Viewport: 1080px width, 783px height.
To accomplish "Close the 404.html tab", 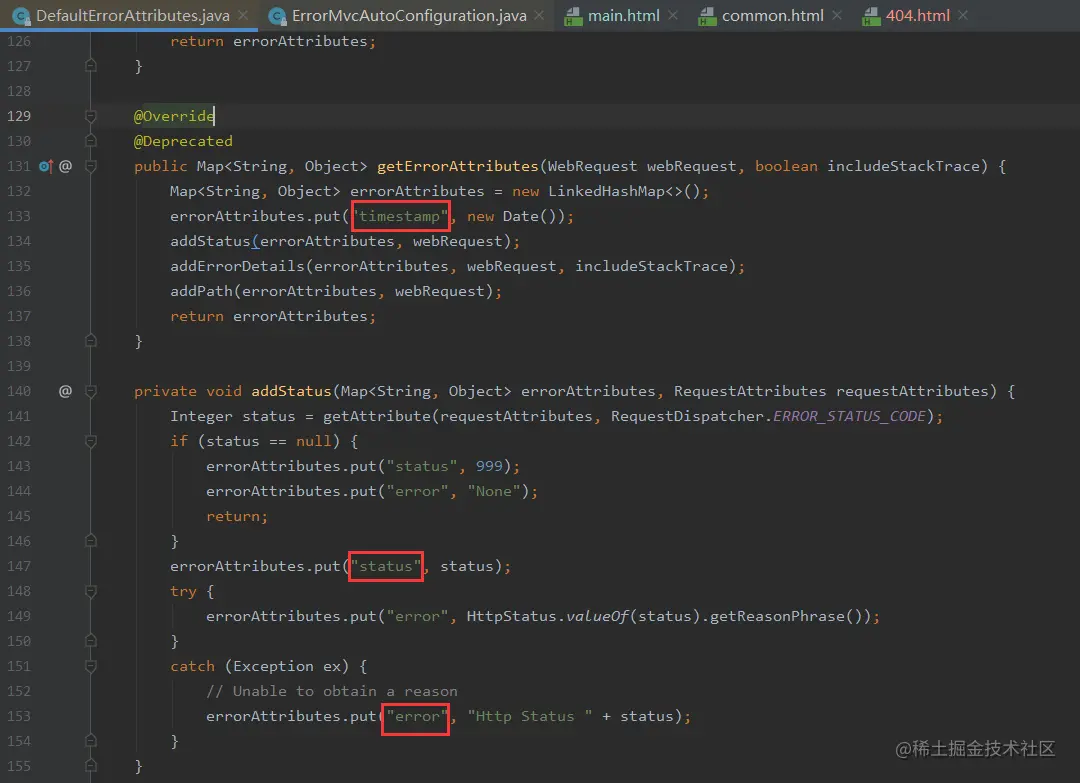I will point(963,15).
